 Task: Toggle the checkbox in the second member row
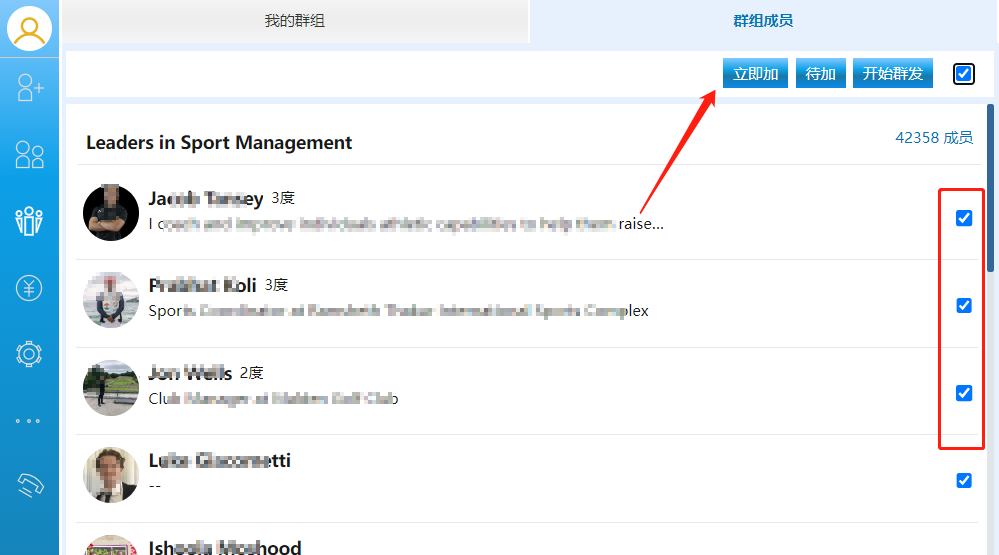tap(964, 306)
